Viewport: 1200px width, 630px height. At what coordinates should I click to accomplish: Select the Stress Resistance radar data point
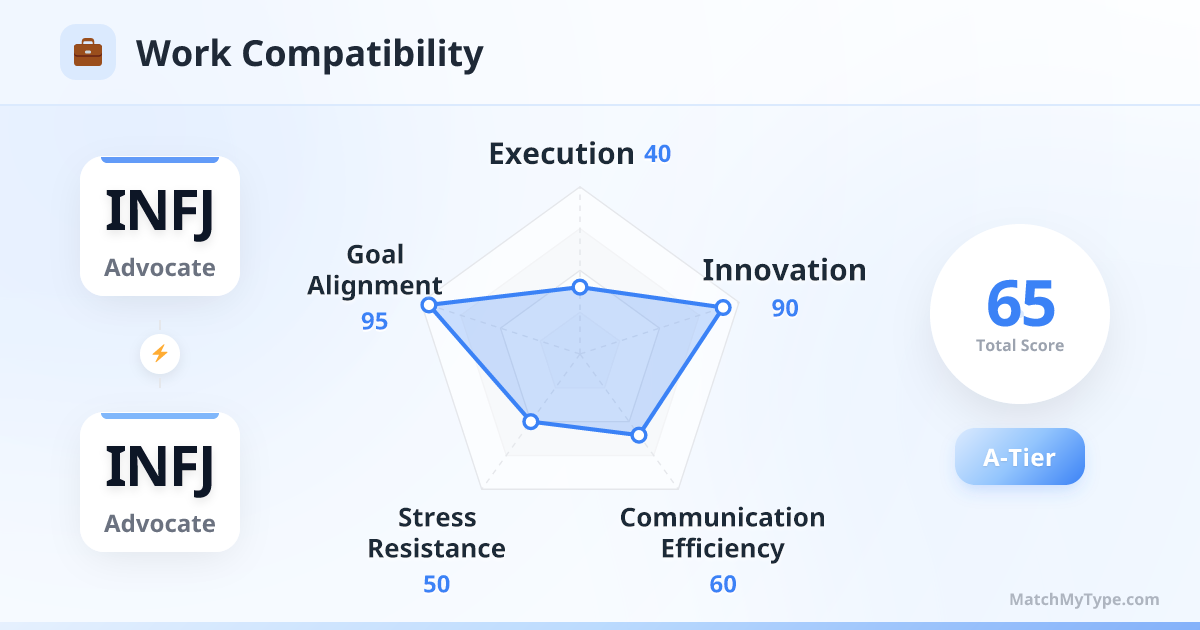(x=532, y=422)
